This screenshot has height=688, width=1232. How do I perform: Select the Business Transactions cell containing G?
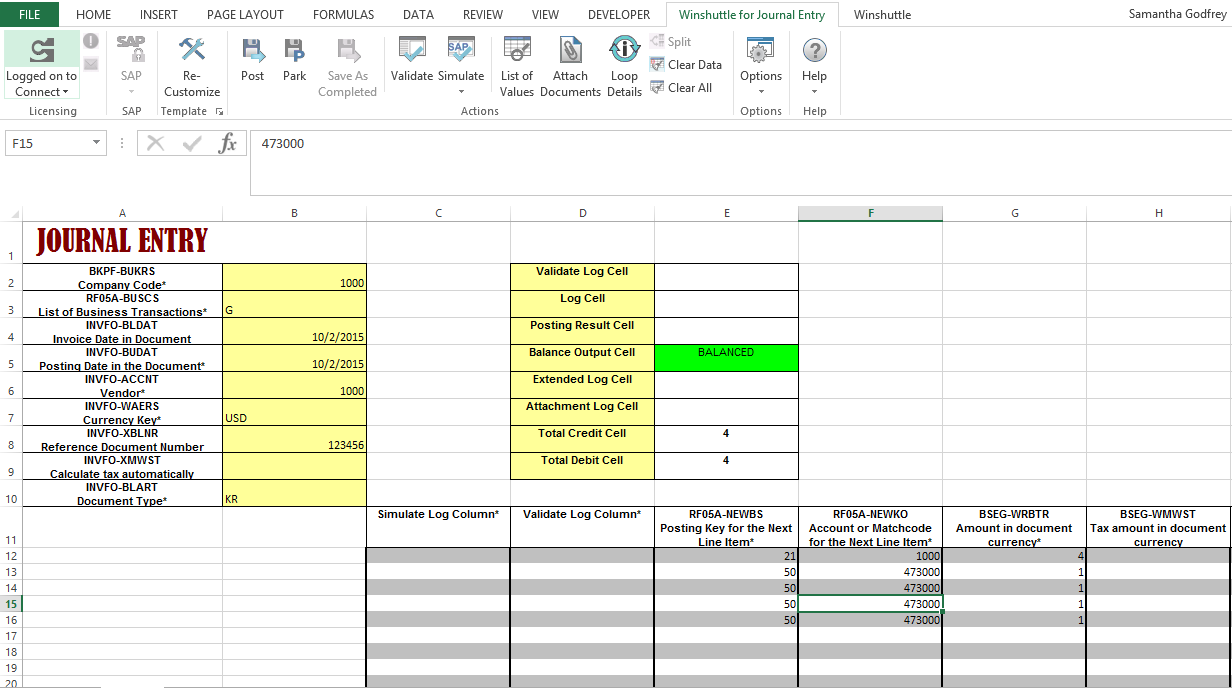[x=294, y=304]
